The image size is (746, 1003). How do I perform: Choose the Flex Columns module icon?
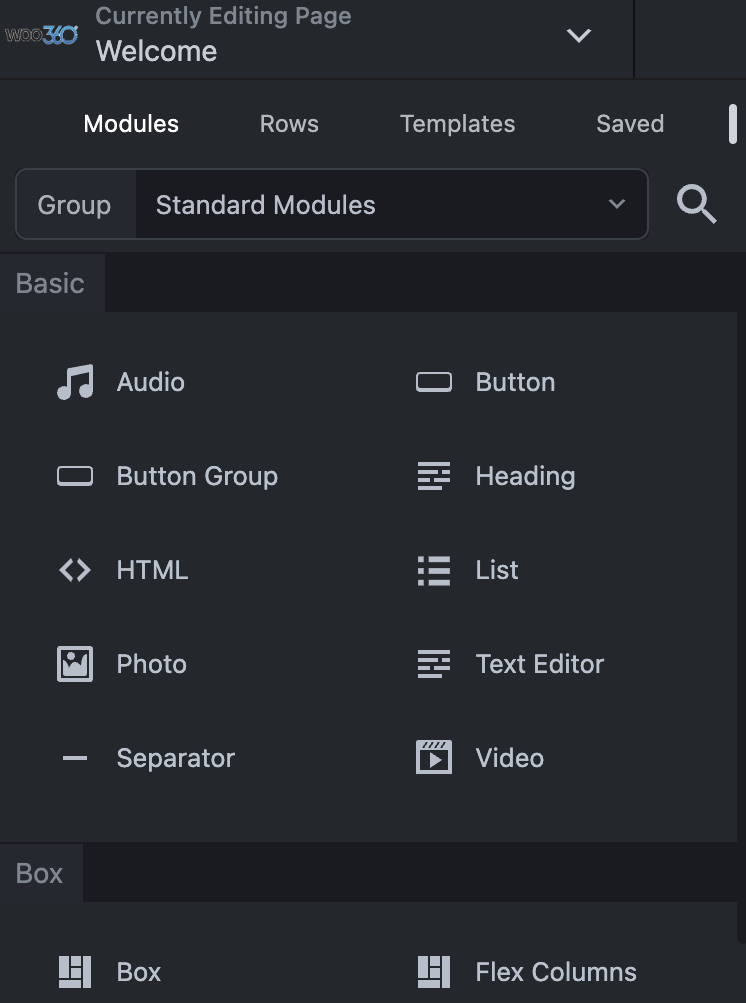coord(434,971)
